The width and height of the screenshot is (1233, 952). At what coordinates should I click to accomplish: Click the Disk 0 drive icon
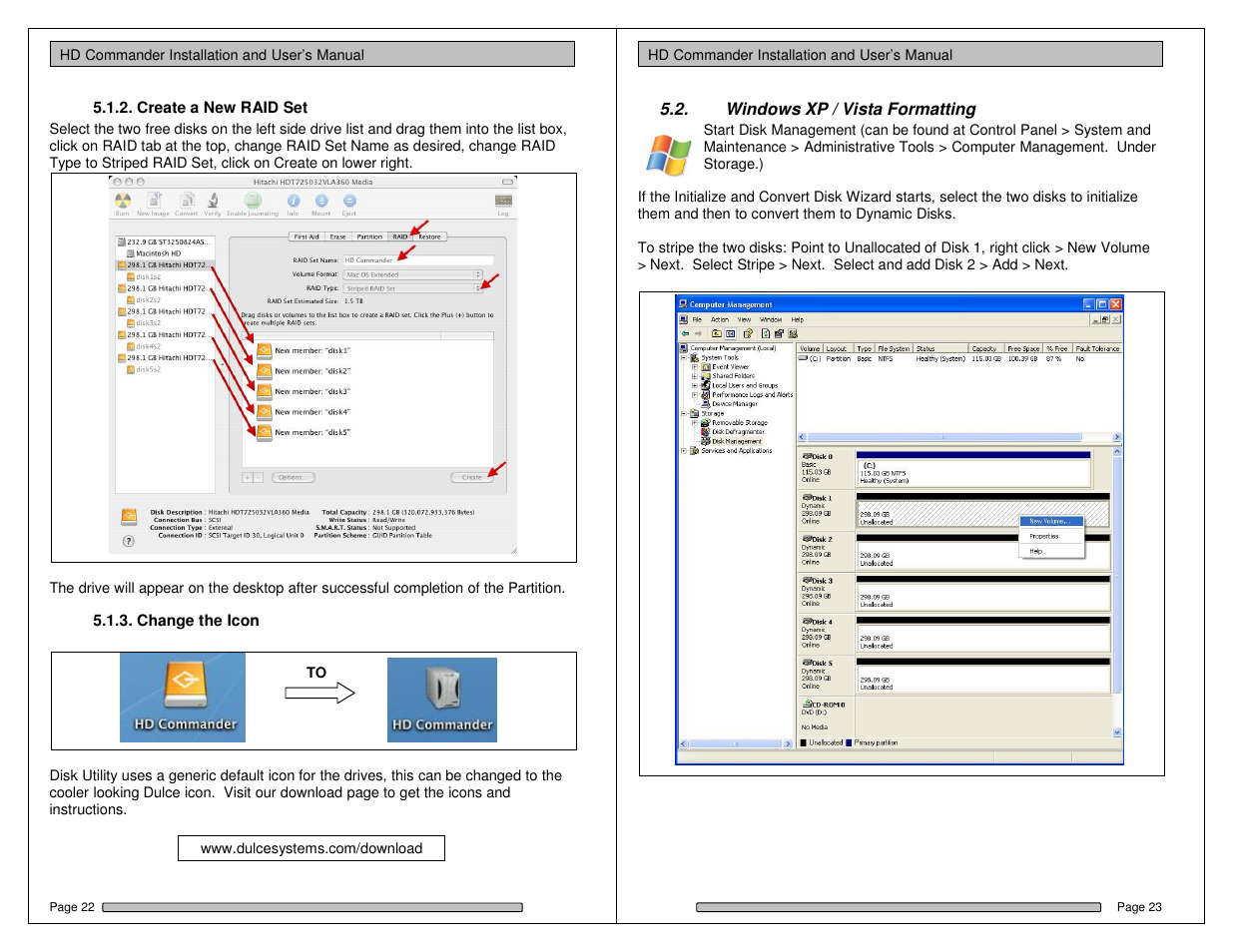pyautogui.click(x=807, y=456)
